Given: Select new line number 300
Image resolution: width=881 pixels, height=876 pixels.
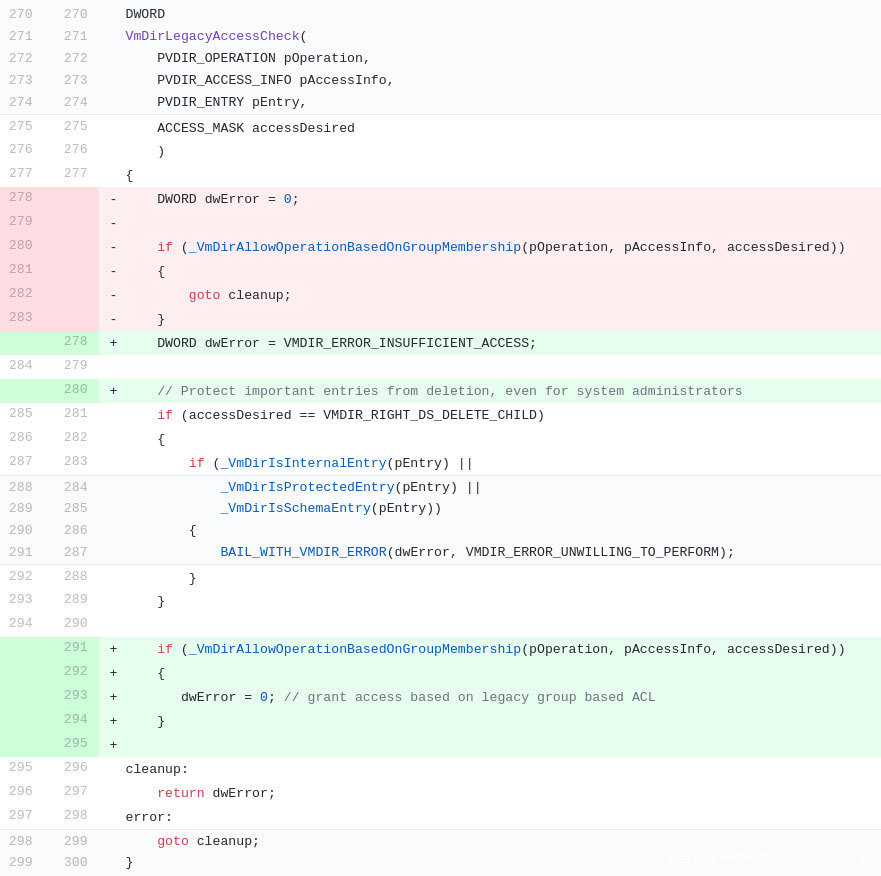Looking at the screenshot, I should (76, 863).
